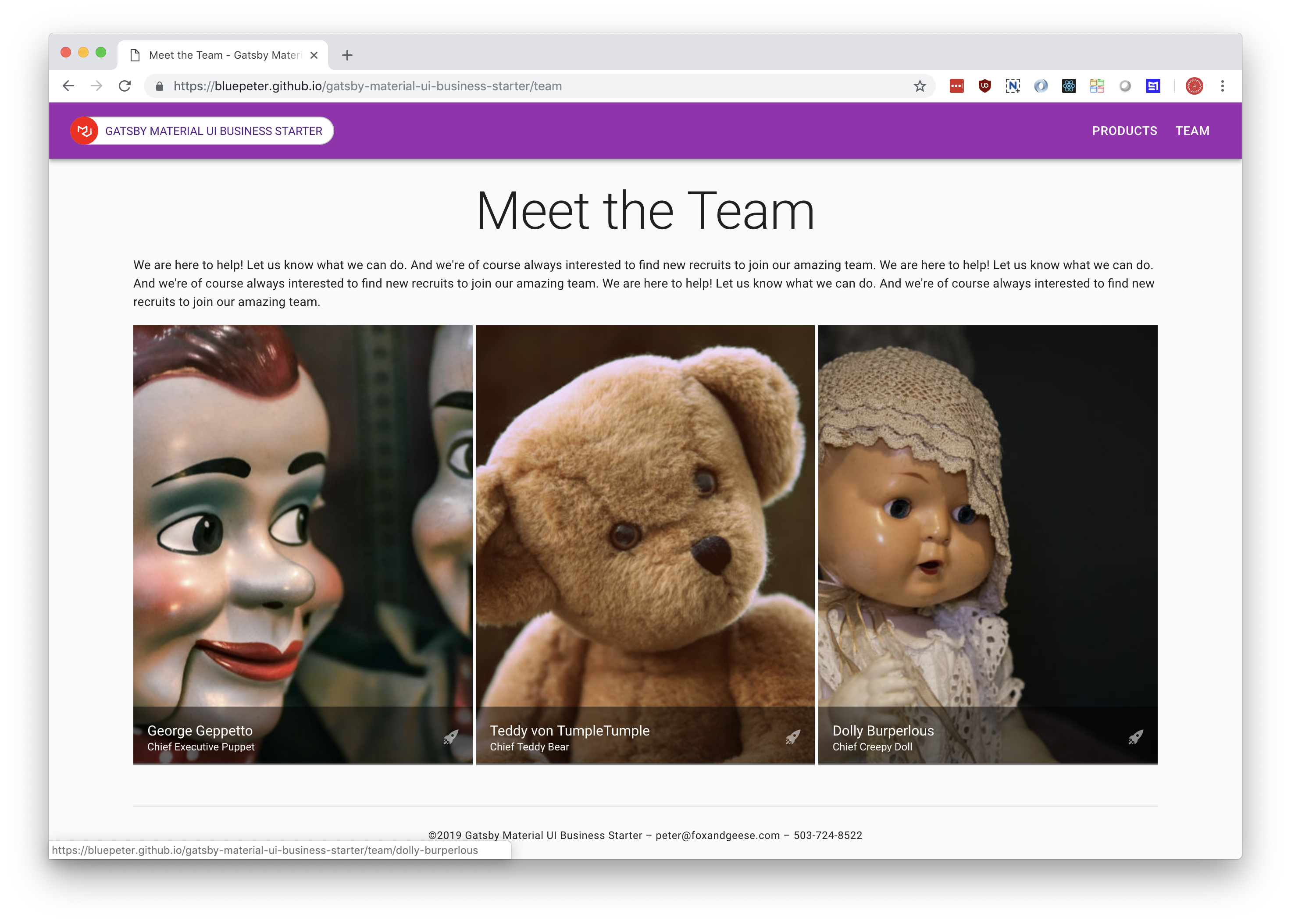Click the GATSBY MATERIAL UI BUSINESS STARTER button
Screen dimensions: 1291x924
214,130
